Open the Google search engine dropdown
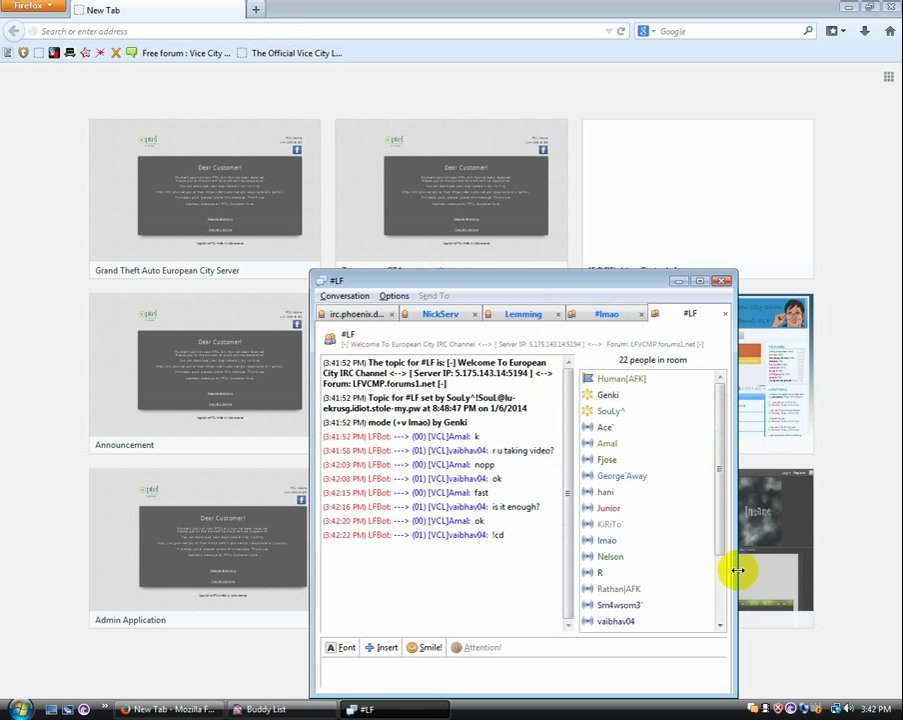This screenshot has height=720, width=903. pos(646,31)
